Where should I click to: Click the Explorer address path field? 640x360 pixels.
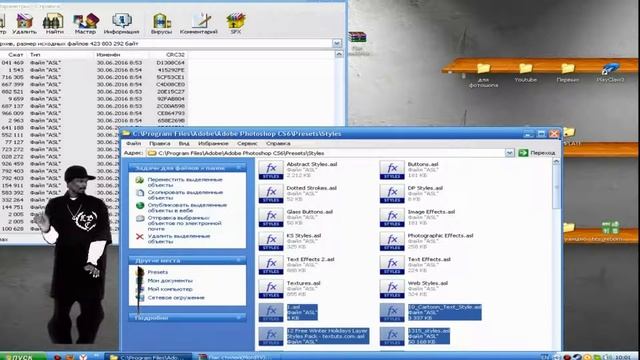click(x=325, y=153)
